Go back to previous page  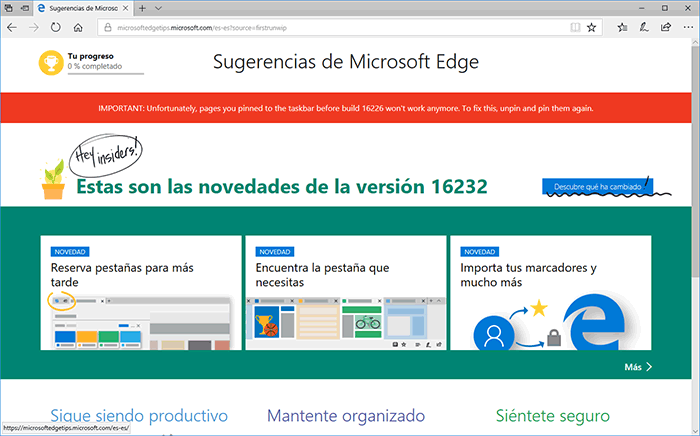coord(12,28)
